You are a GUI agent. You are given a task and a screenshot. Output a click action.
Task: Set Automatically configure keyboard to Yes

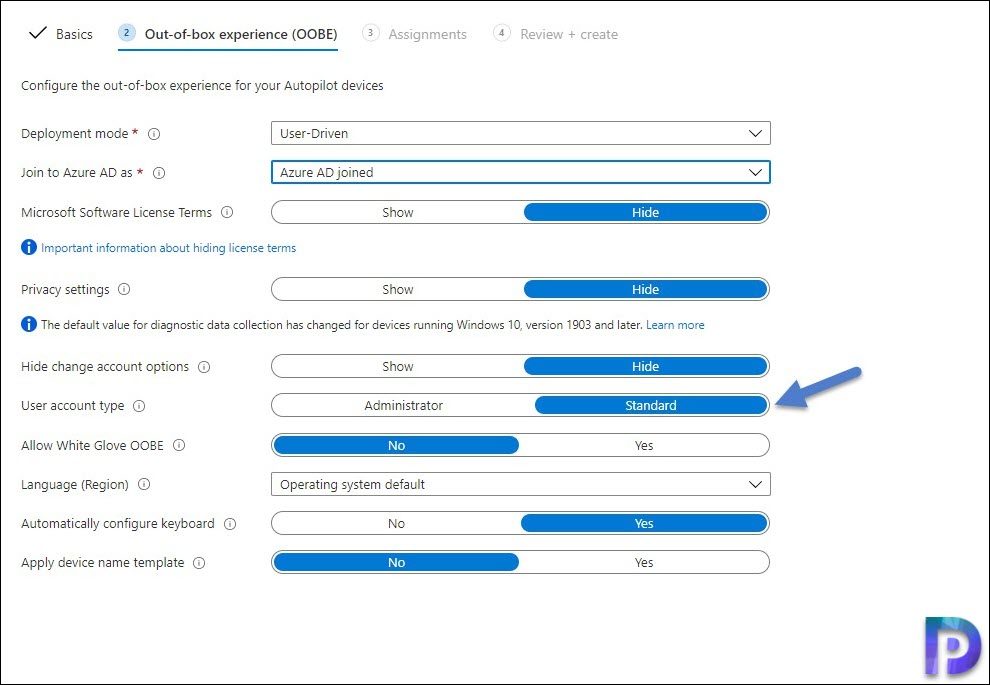click(644, 523)
